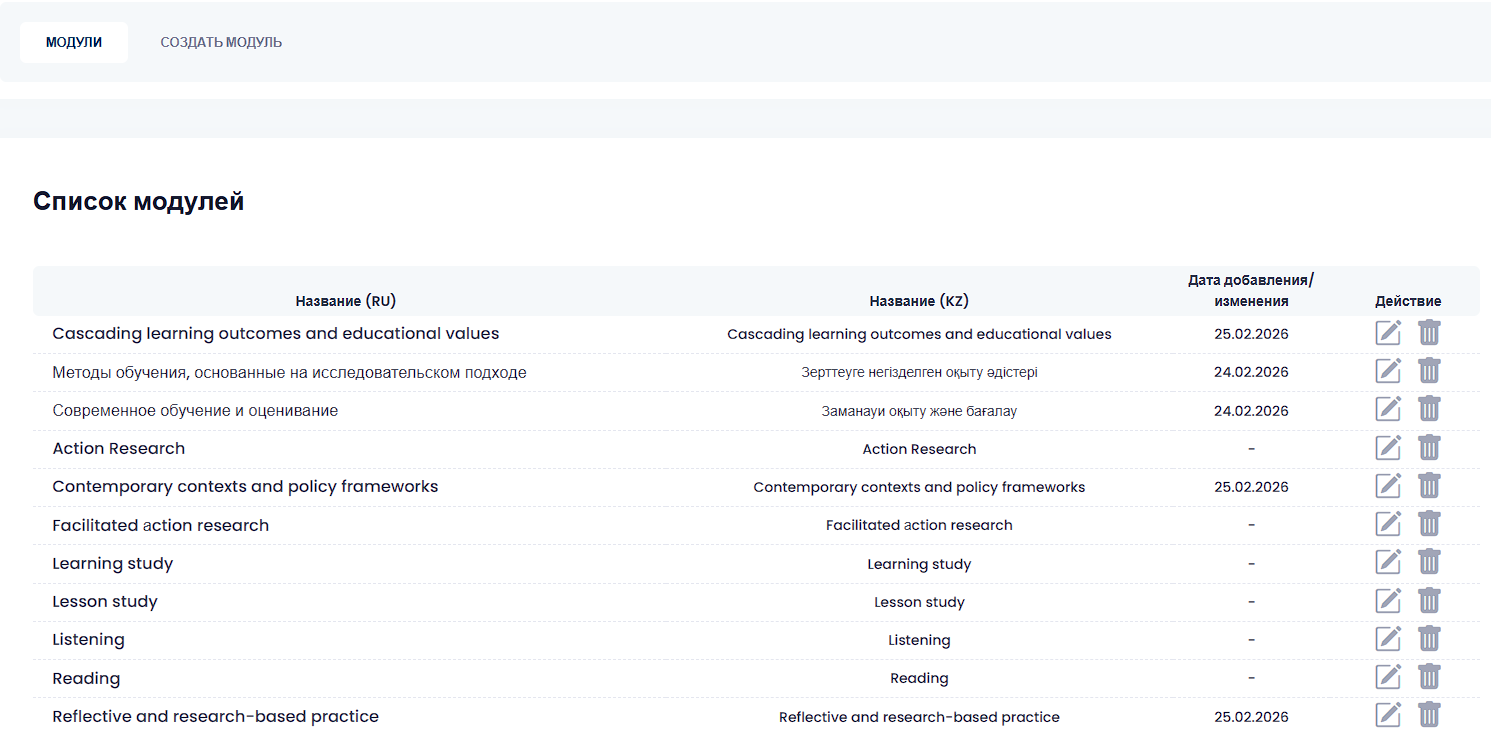The height and width of the screenshot is (735, 1491).
Task: Click the Reading module name in RU column
Action: (86, 678)
